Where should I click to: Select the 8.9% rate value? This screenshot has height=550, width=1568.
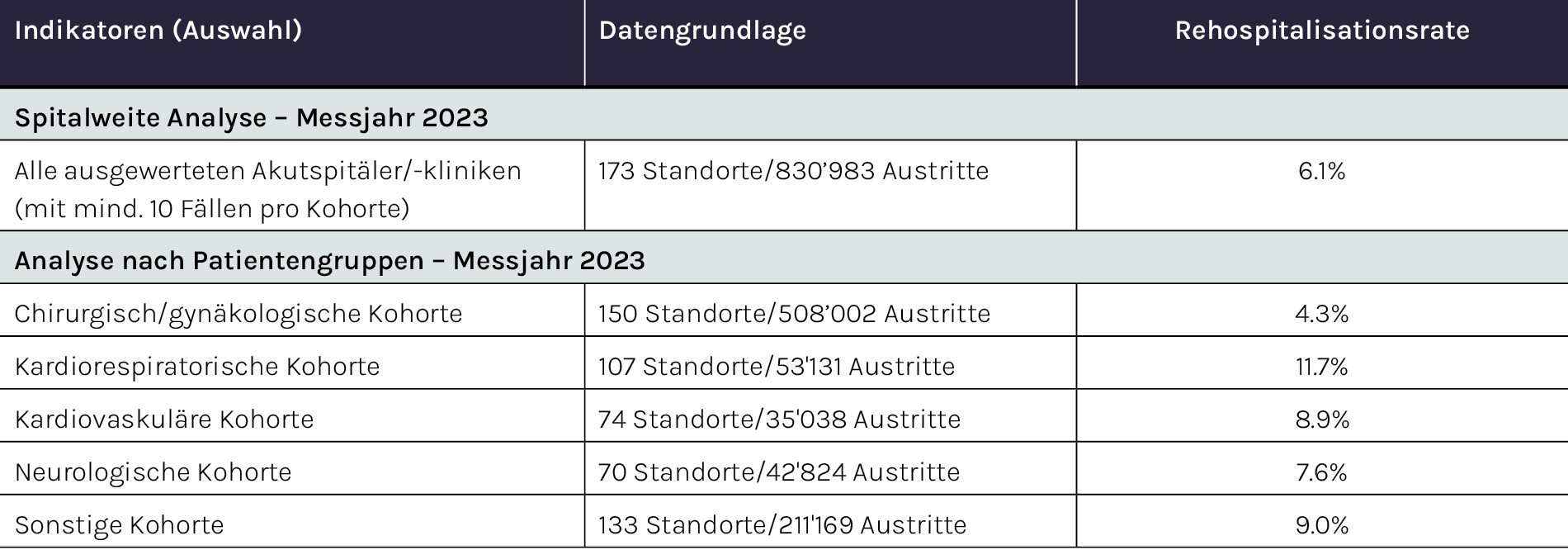point(1321,420)
